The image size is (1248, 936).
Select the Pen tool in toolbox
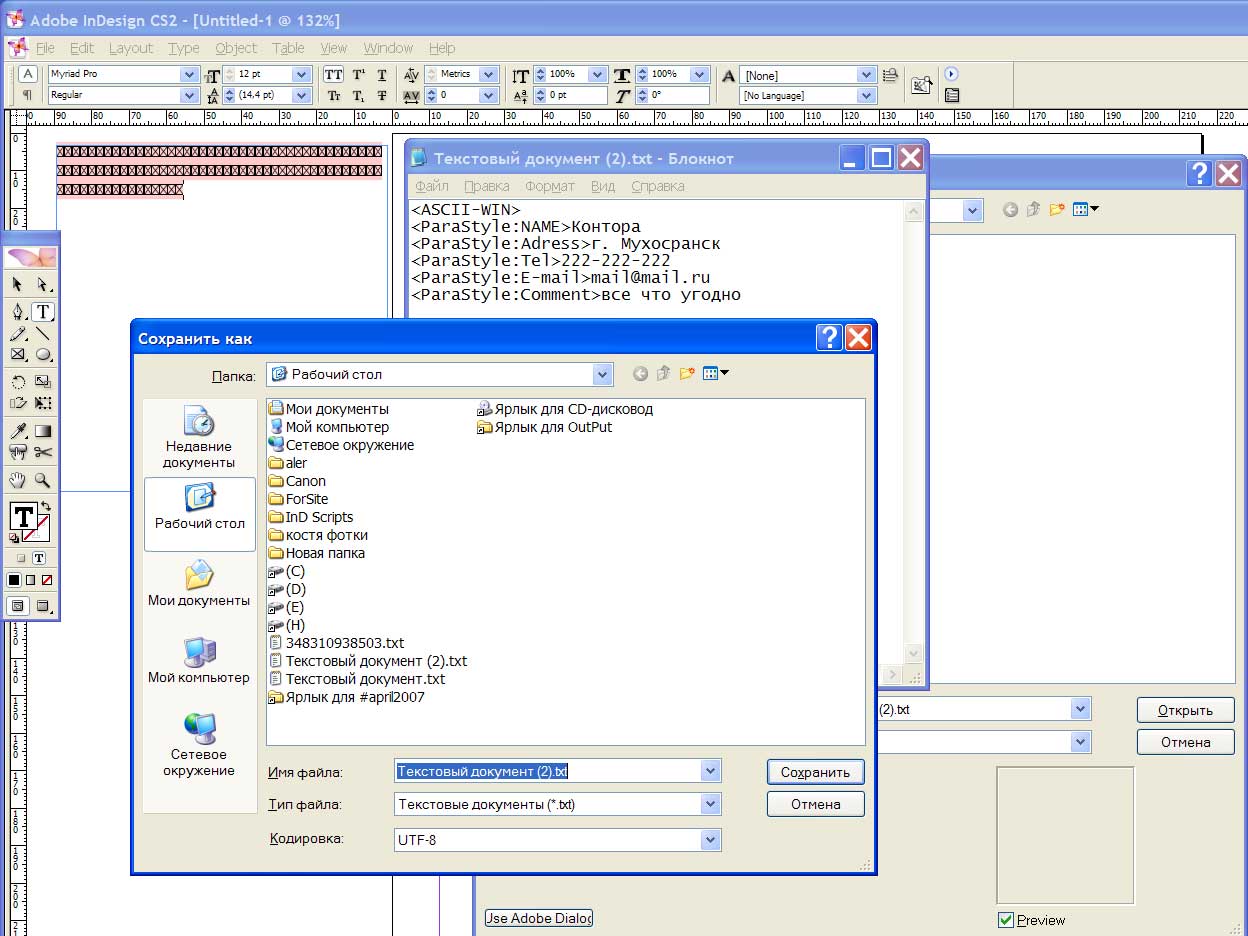(18, 312)
